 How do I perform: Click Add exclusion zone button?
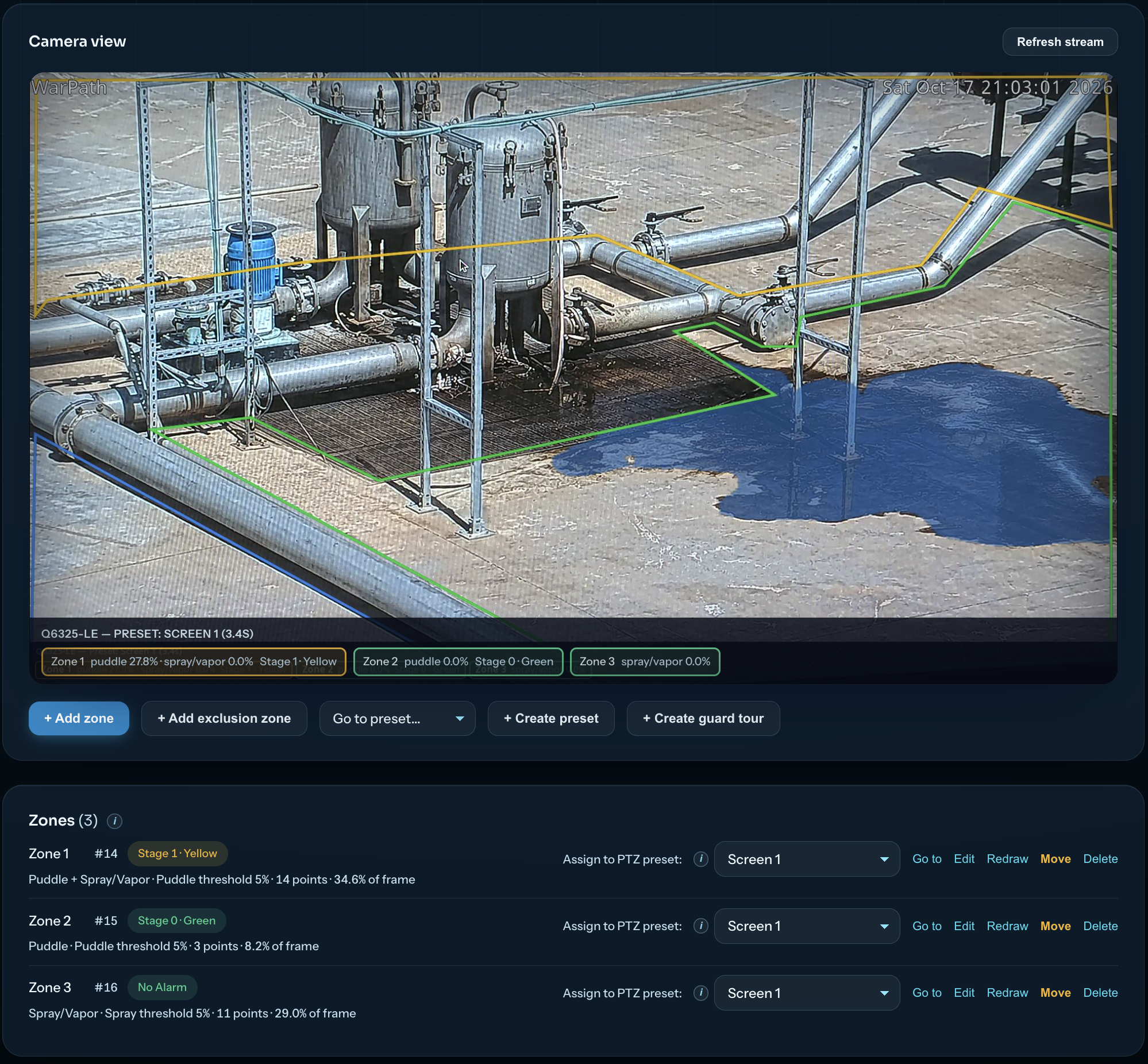click(224, 719)
